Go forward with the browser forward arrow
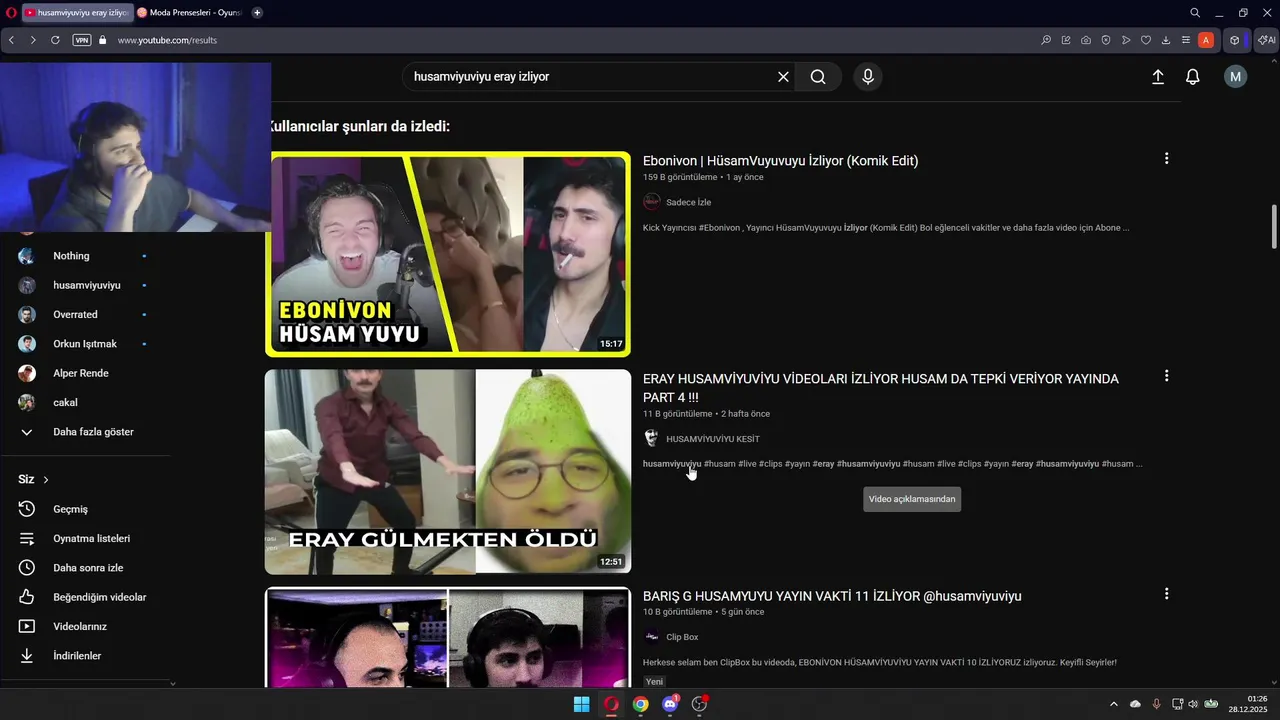Screen dimensions: 1280x720 pyautogui.click(x=33, y=40)
